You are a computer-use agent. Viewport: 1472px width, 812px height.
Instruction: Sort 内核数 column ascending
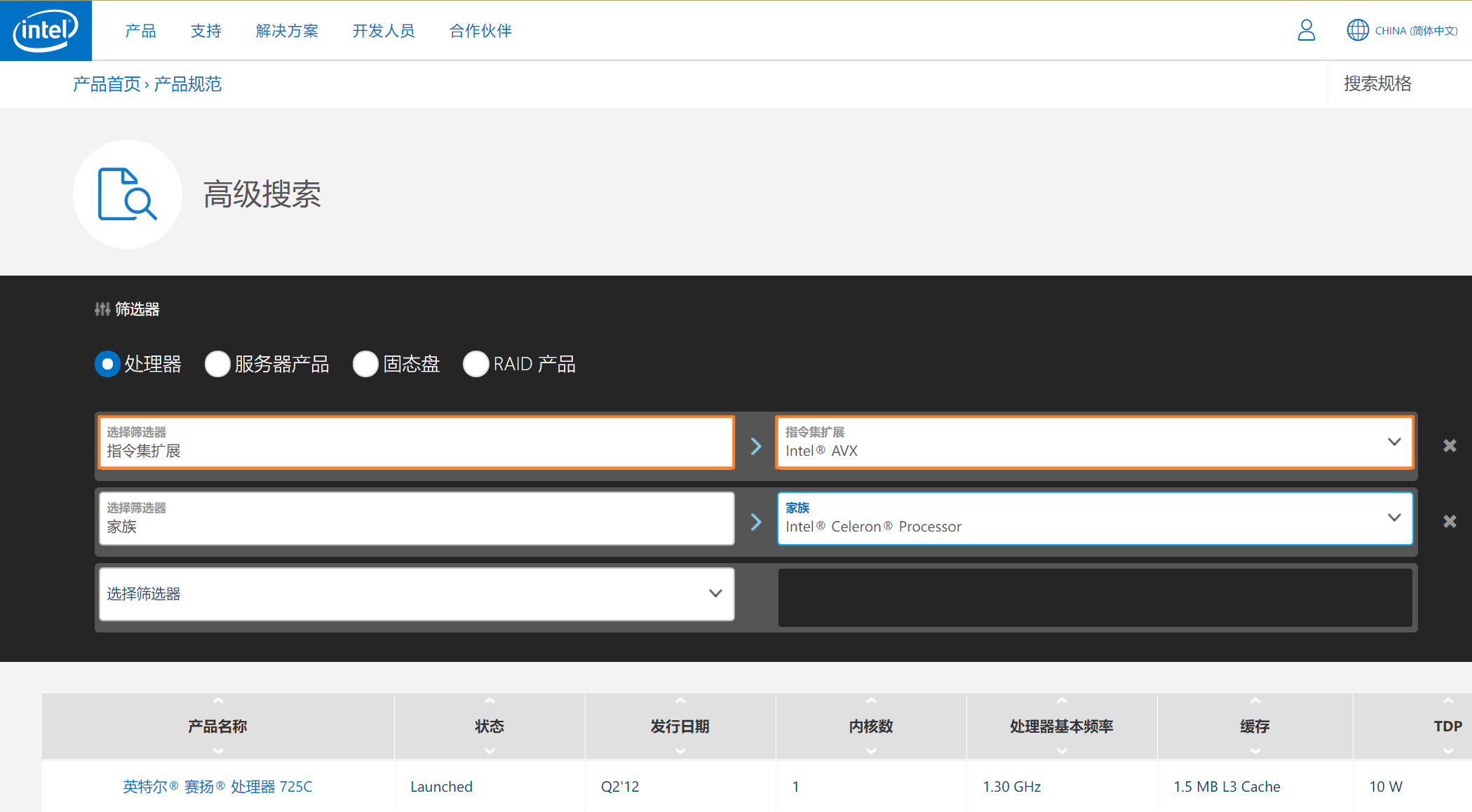[871, 701]
